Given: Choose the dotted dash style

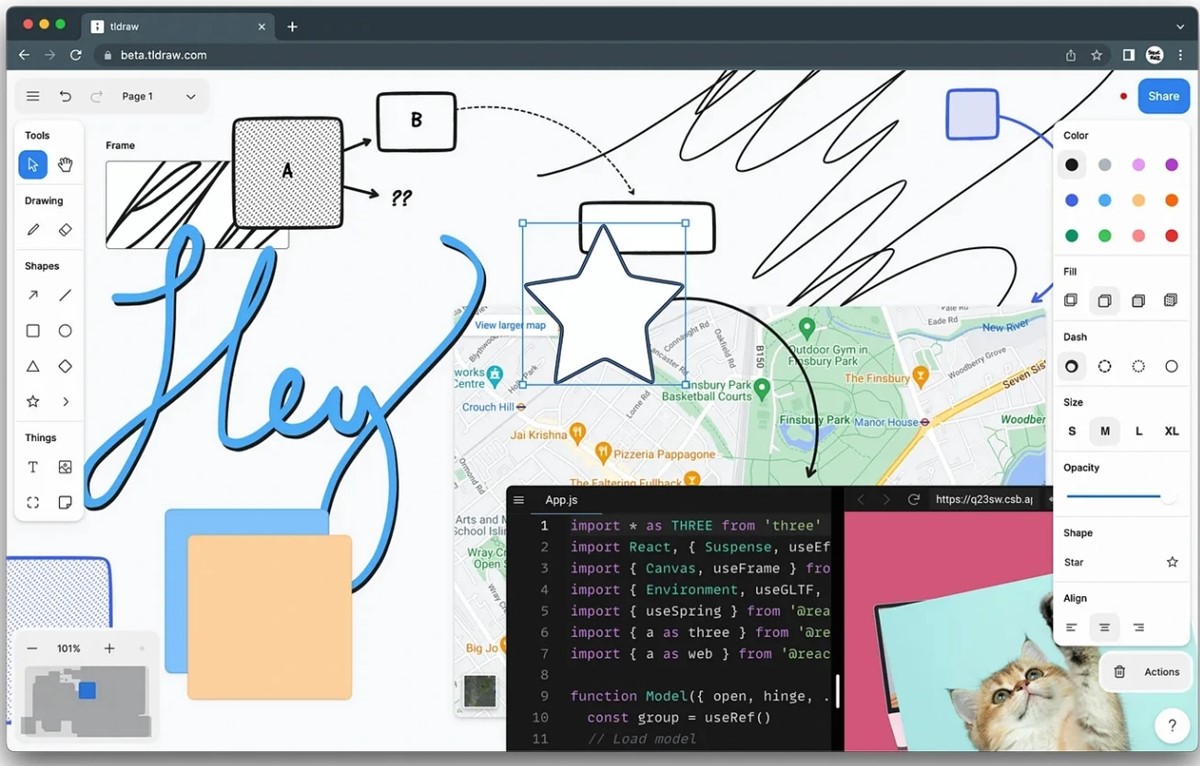Looking at the screenshot, I should [x=1138, y=366].
